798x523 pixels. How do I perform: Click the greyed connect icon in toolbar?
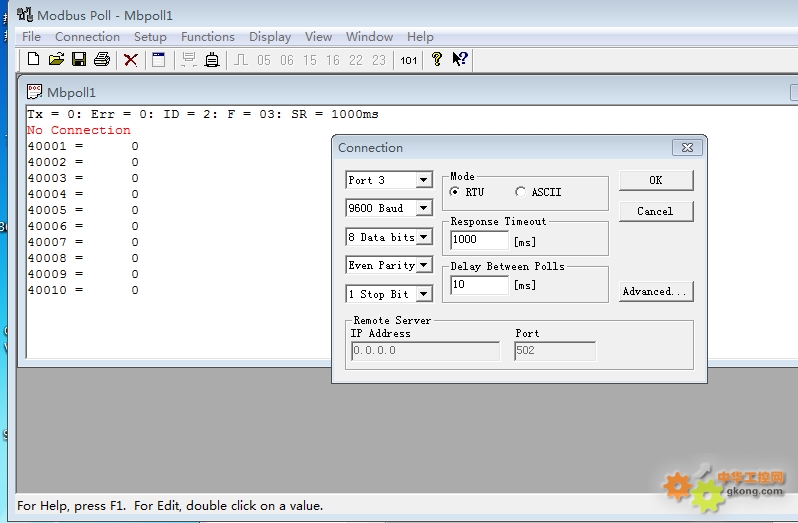(189, 60)
